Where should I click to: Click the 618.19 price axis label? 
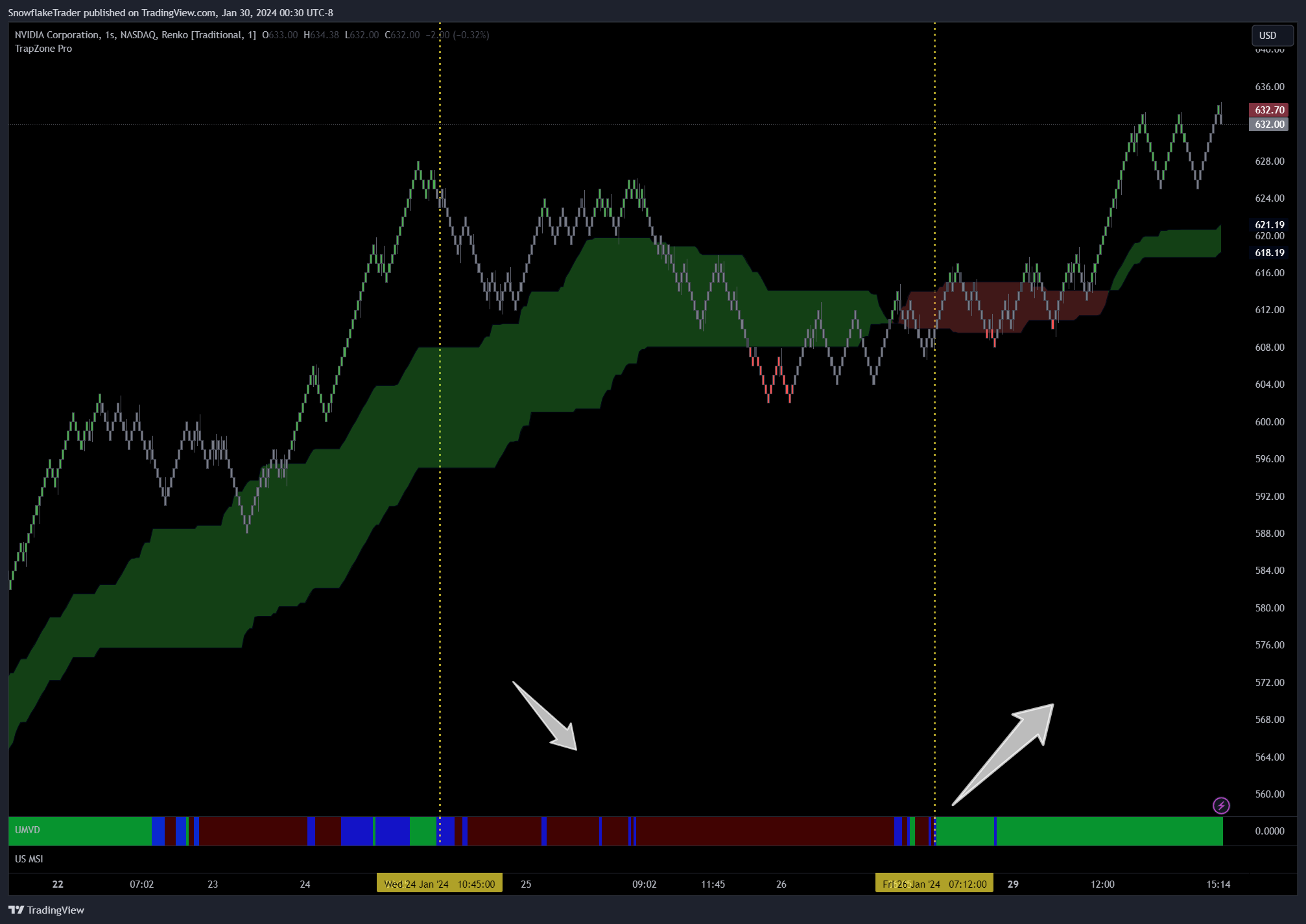pyautogui.click(x=1269, y=253)
